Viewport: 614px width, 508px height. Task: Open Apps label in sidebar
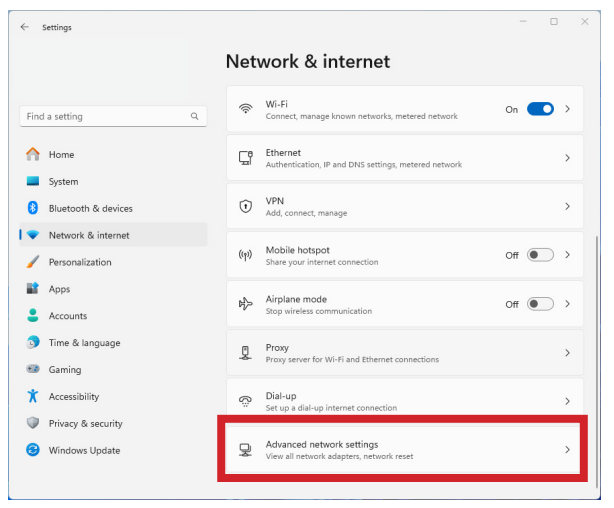(x=59, y=289)
